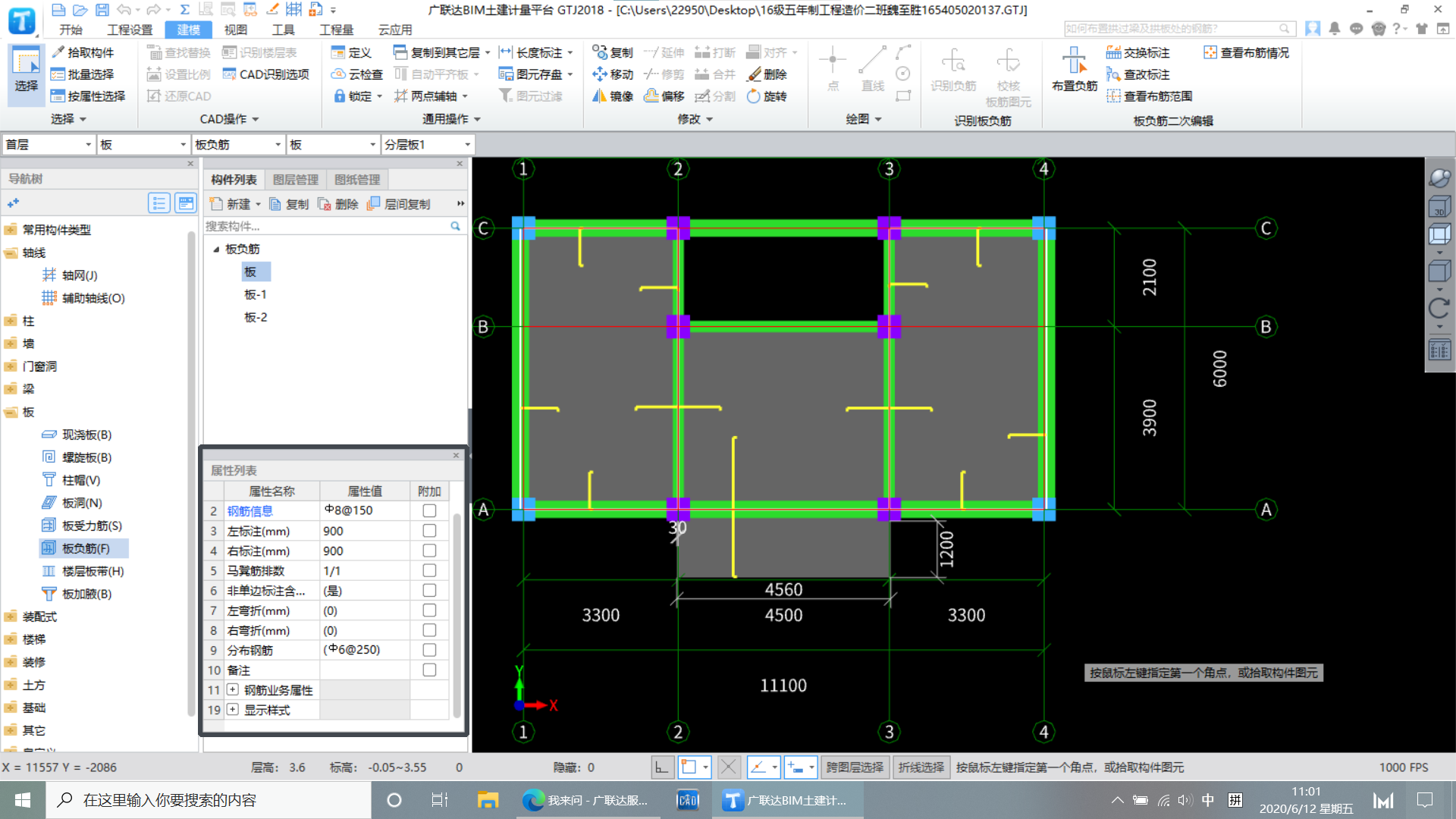Viewport: 1456px width, 819px height.
Task: Click 批量选择 batch select
Action: click(x=83, y=74)
